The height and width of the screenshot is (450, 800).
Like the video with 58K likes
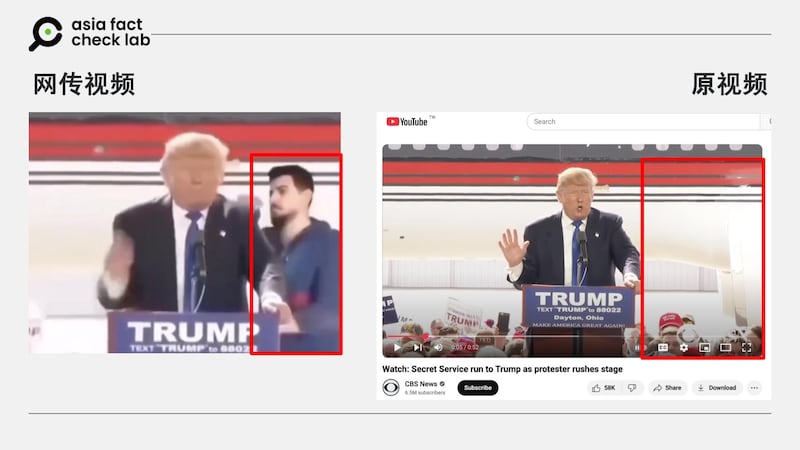pos(604,388)
